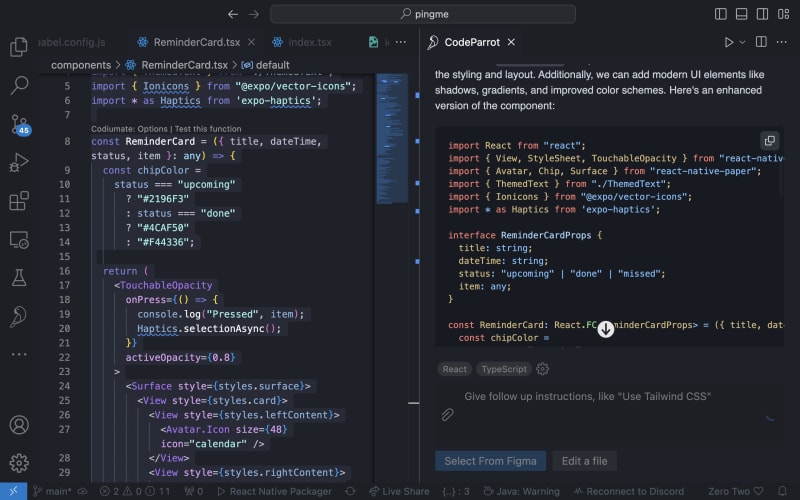Run code with the play icon
The height and width of the screenshot is (500, 800).
pyautogui.click(x=729, y=42)
